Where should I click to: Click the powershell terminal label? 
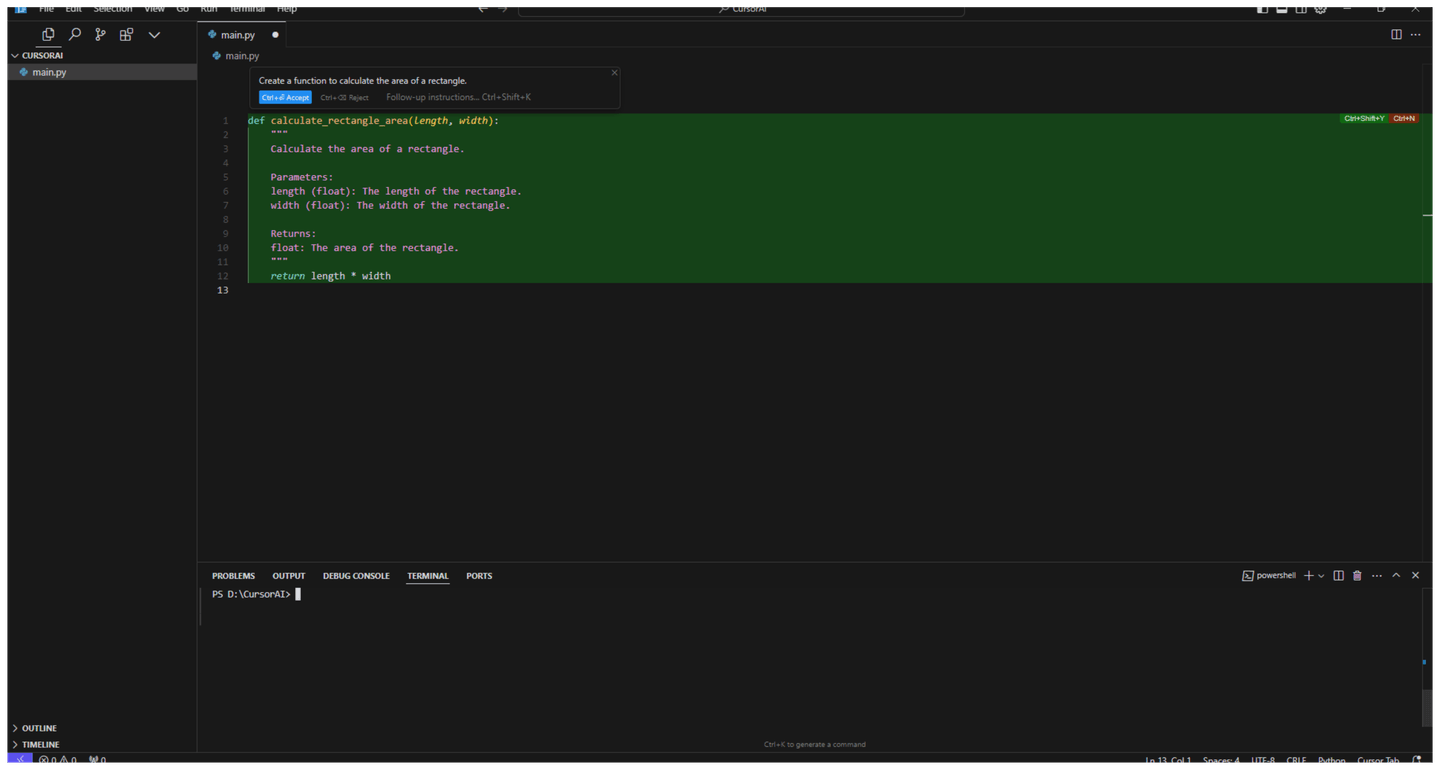pos(1269,576)
